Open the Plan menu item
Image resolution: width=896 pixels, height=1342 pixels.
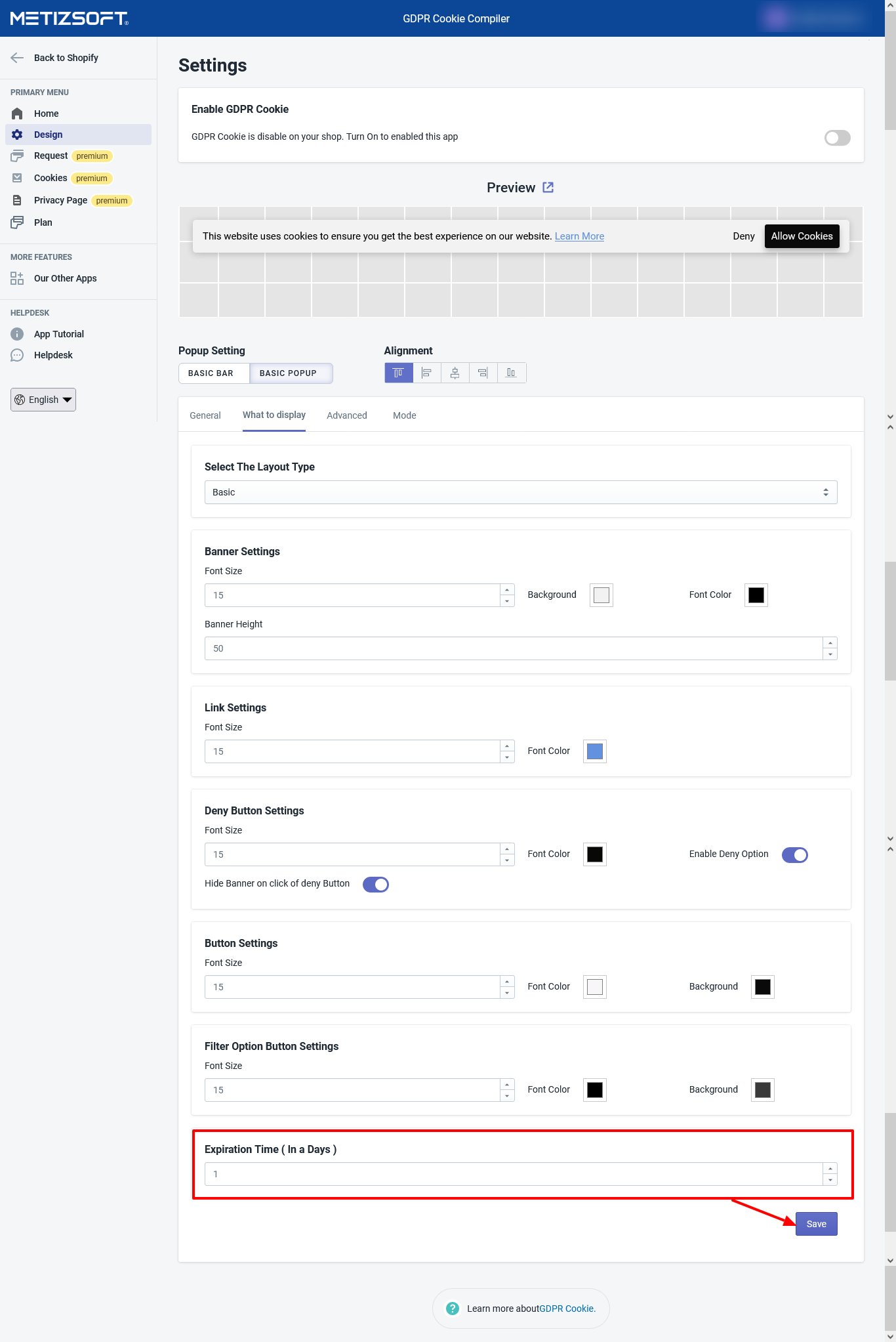coord(43,222)
